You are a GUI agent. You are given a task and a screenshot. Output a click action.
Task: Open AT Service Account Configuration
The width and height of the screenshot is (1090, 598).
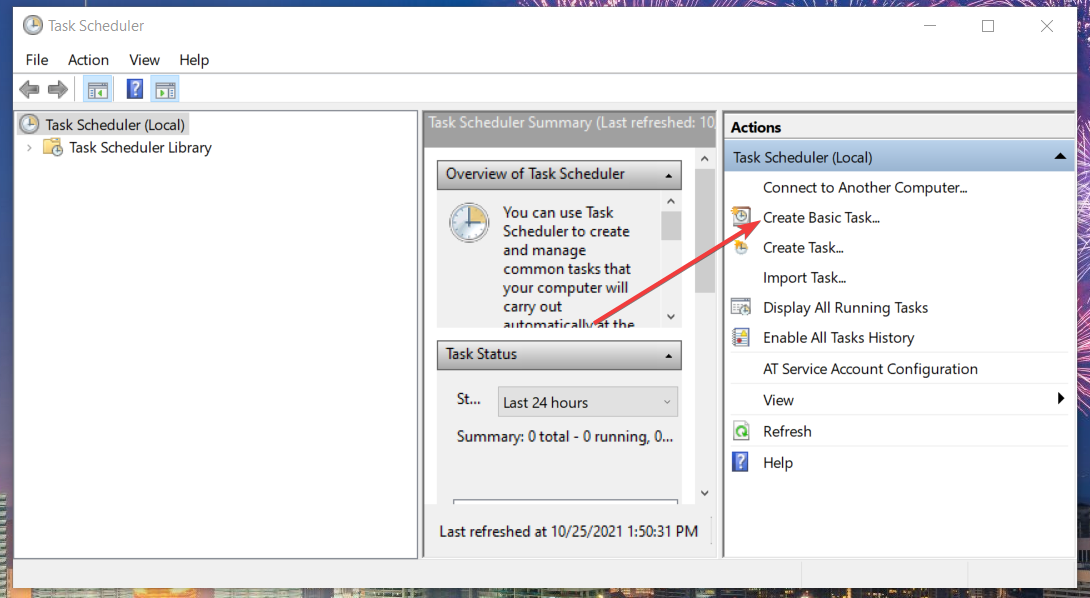[870, 368]
